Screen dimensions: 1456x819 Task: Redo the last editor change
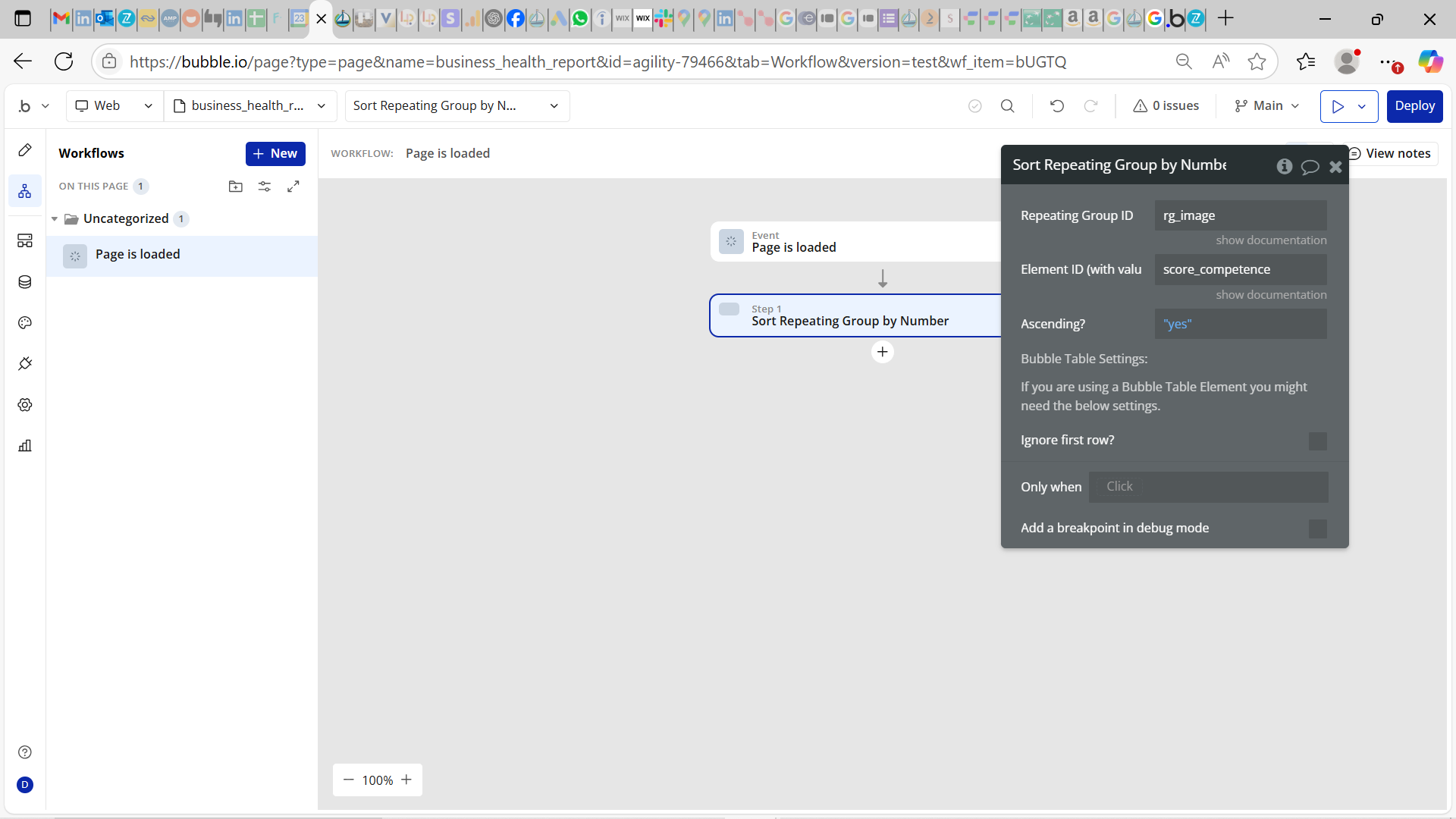(1090, 106)
